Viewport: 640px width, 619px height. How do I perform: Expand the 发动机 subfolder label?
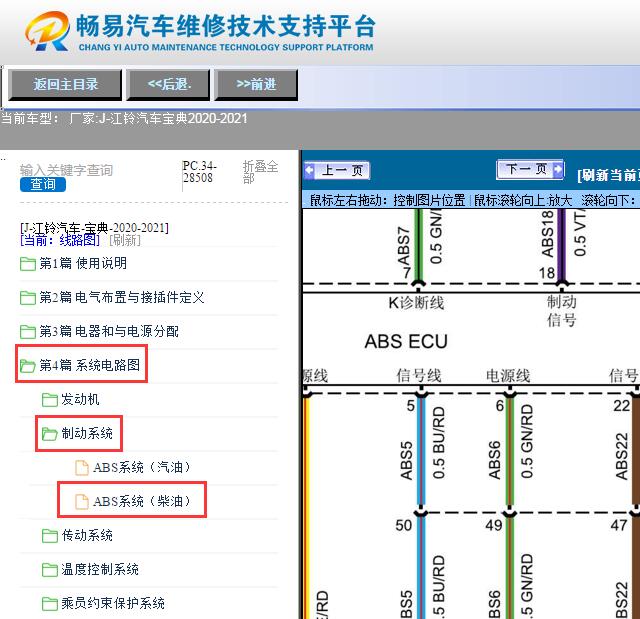pyautogui.click(x=80, y=399)
